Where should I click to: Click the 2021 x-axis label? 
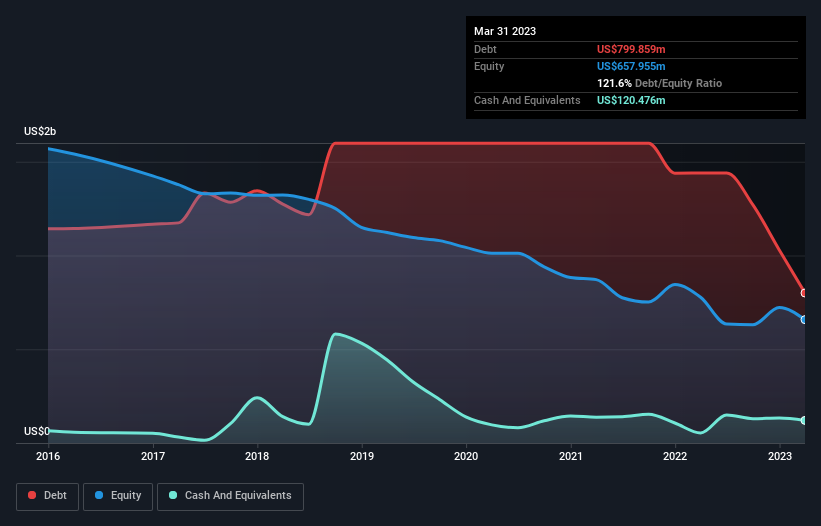[571, 456]
